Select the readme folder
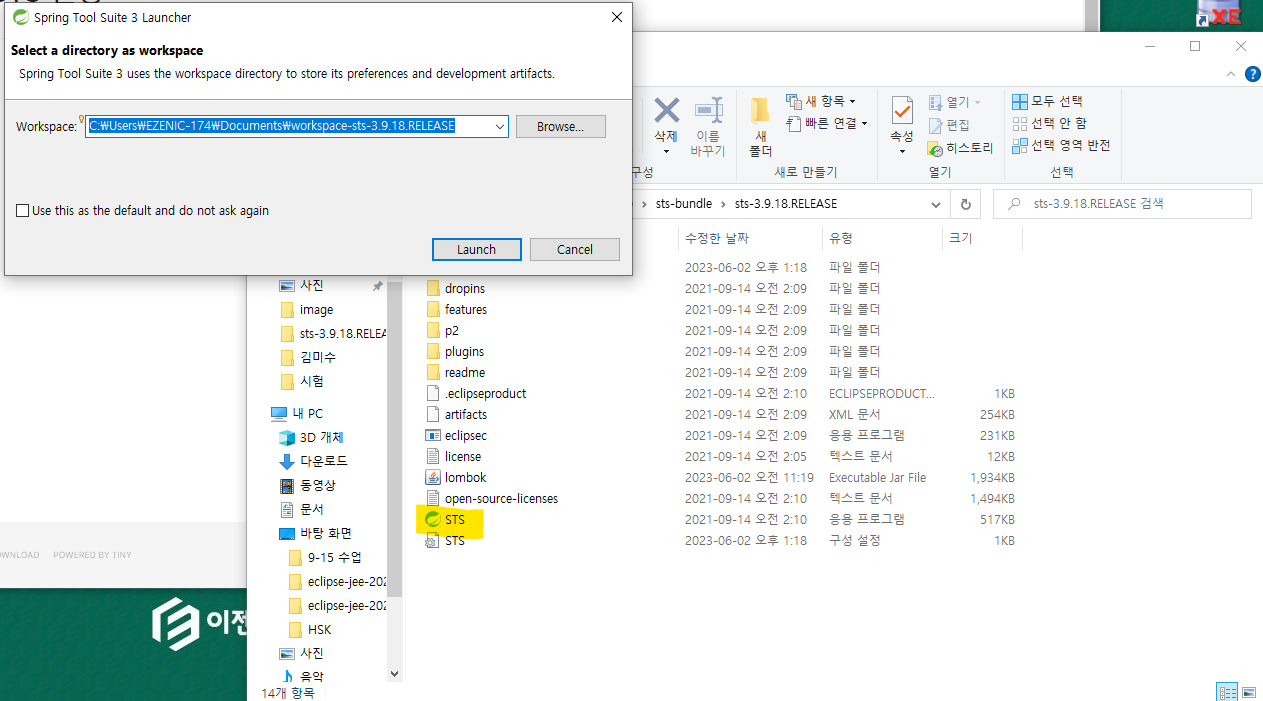 tap(464, 372)
